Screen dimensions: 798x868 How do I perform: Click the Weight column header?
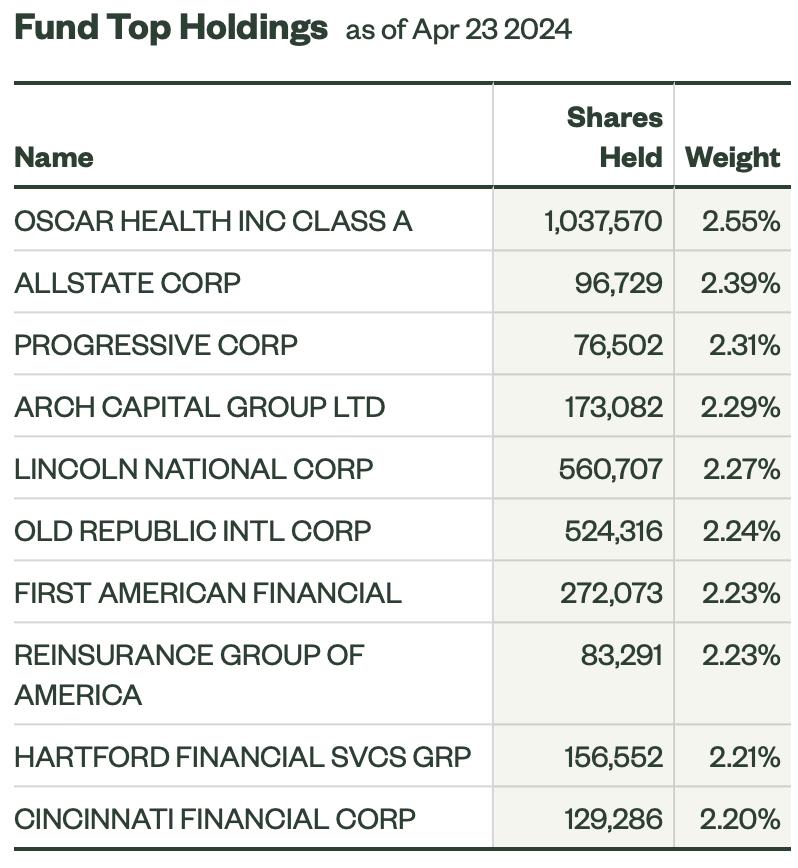point(732,158)
